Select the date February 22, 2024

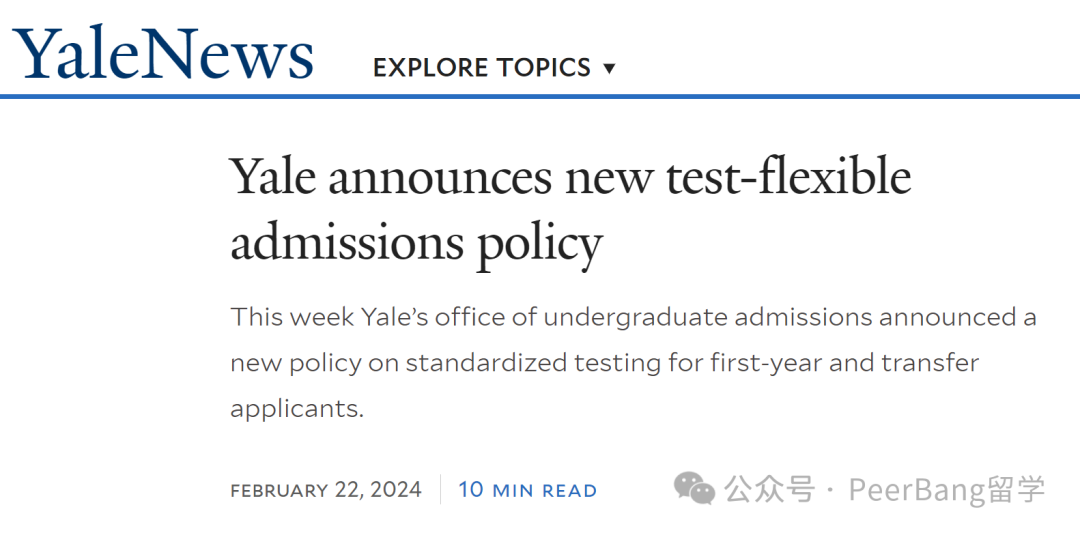[326, 490]
